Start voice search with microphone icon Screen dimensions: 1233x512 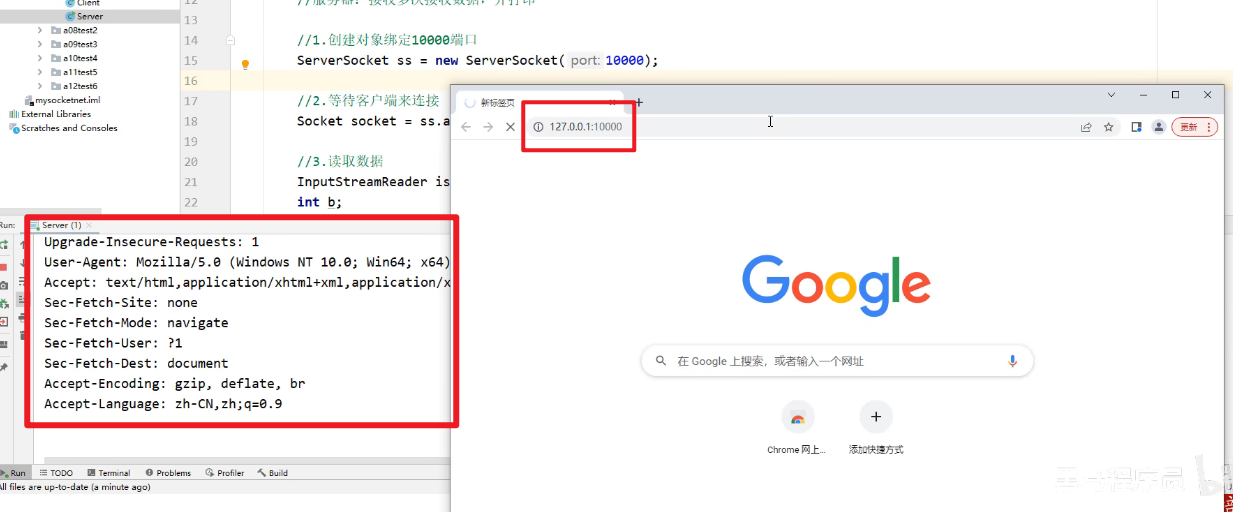coord(1012,361)
